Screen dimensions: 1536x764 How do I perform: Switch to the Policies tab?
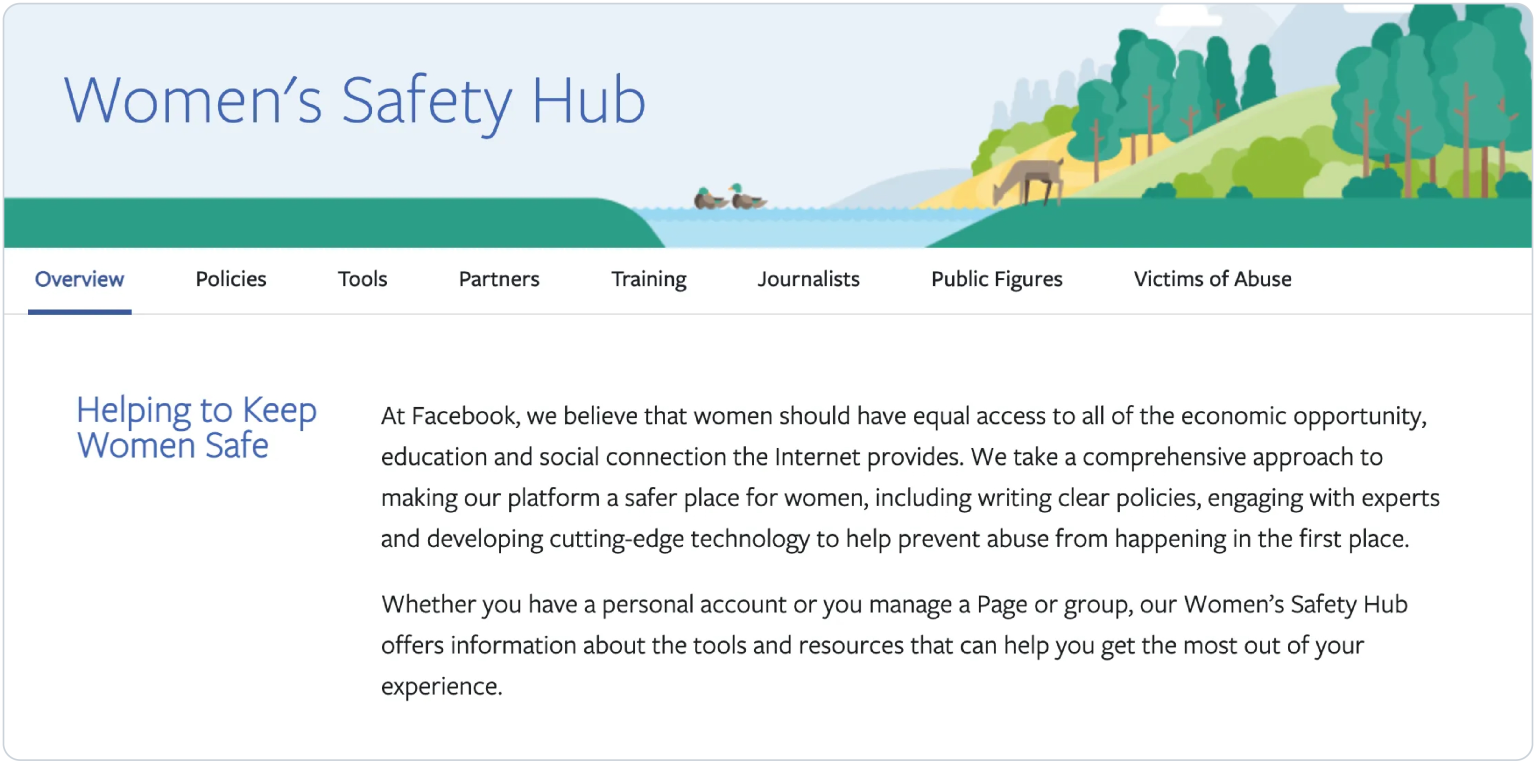tap(230, 279)
